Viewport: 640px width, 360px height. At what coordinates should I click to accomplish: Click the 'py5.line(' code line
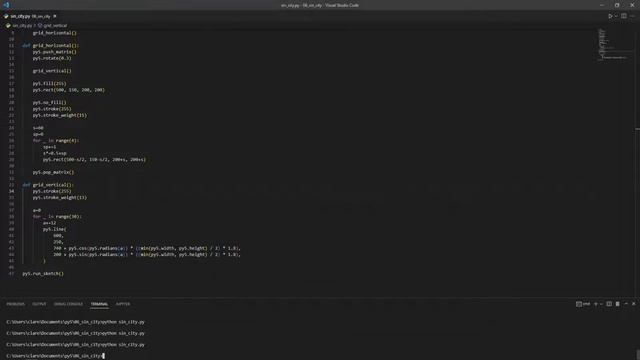point(54,229)
